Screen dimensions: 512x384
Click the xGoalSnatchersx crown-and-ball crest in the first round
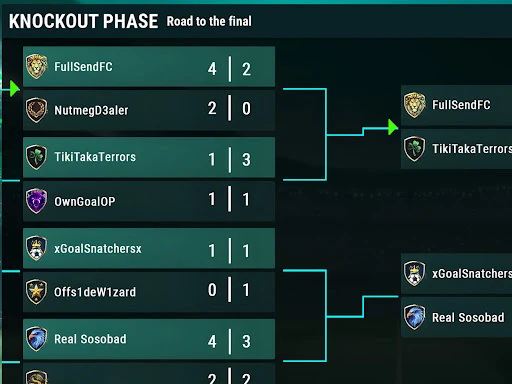point(36,248)
